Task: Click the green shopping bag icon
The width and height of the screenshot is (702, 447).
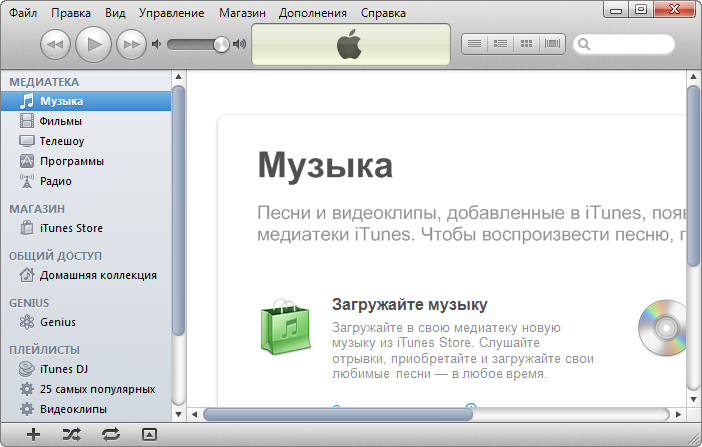Action: (285, 327)
